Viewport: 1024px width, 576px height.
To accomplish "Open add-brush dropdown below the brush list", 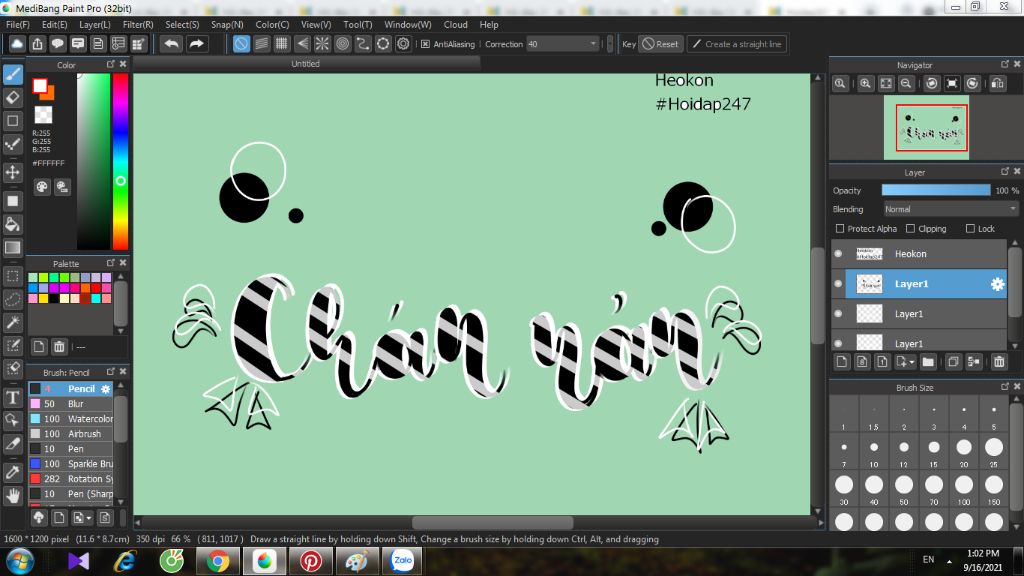I will click(89, 518).
